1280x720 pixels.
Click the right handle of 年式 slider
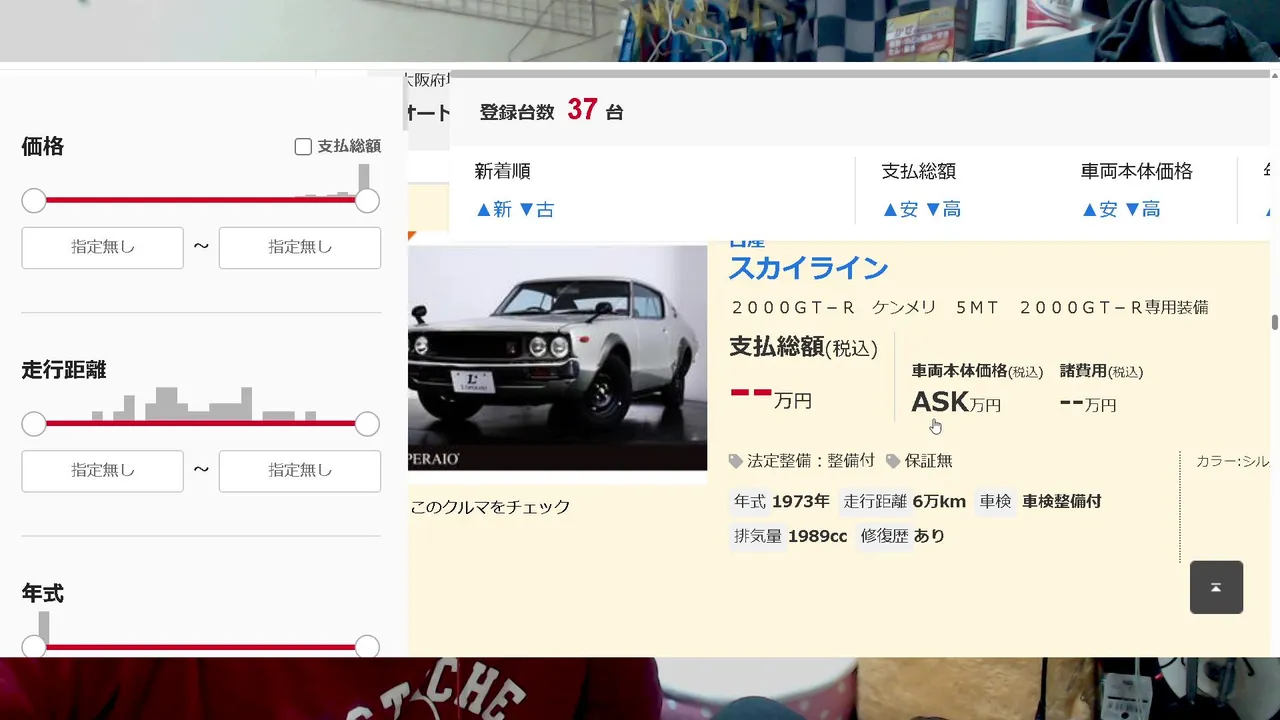tap(367, 647)
